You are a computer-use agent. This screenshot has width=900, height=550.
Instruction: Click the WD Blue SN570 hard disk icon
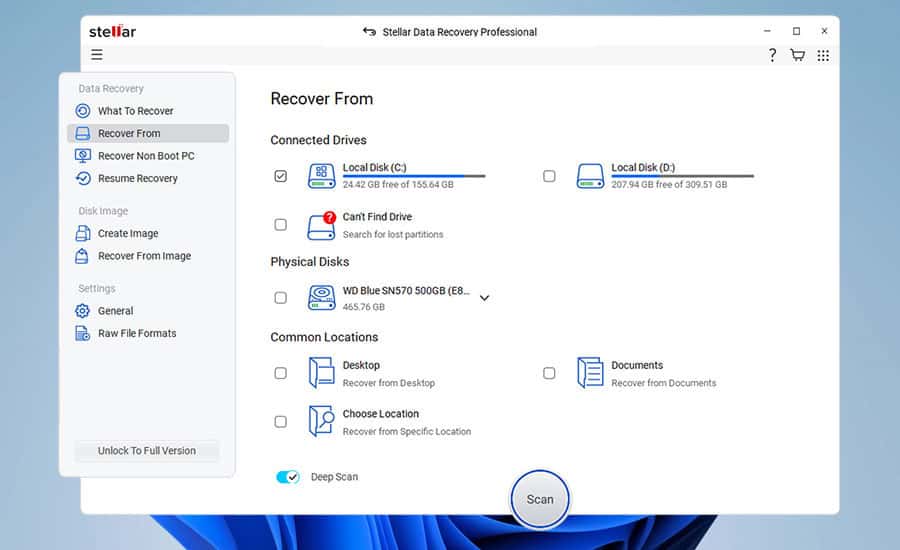point(321,297)
